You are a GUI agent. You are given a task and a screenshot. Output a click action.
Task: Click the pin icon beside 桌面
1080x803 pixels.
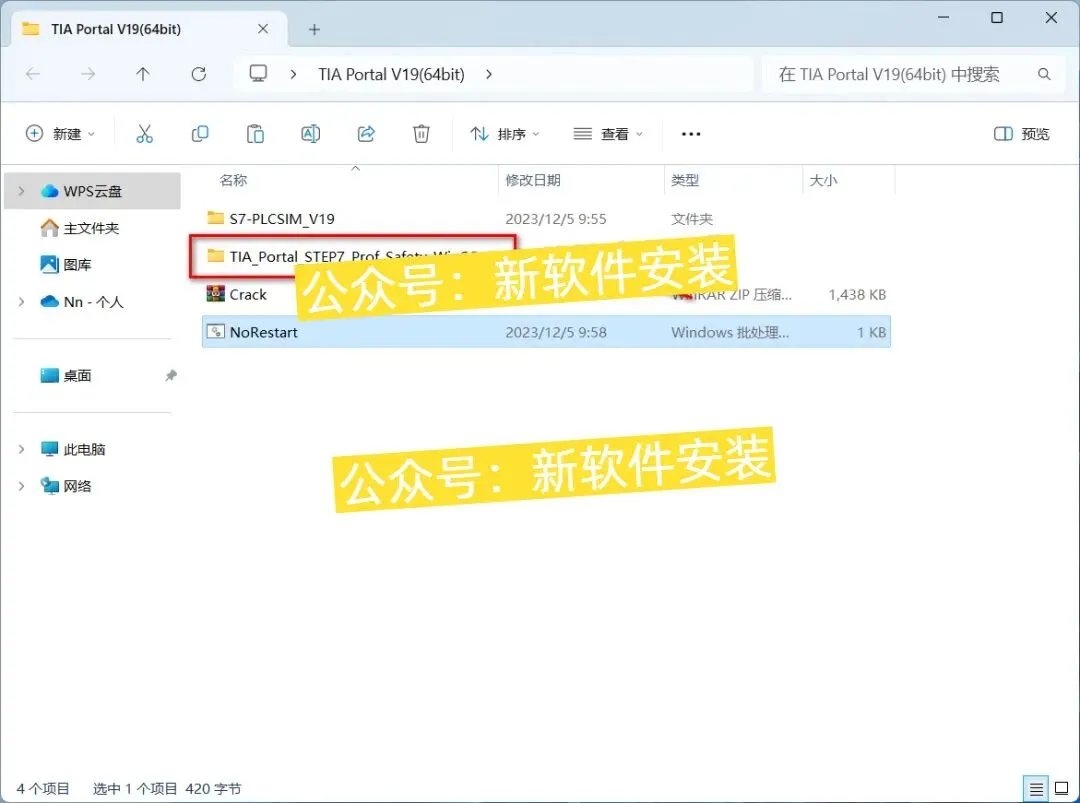pyautogui.click(x=171, y=375)
